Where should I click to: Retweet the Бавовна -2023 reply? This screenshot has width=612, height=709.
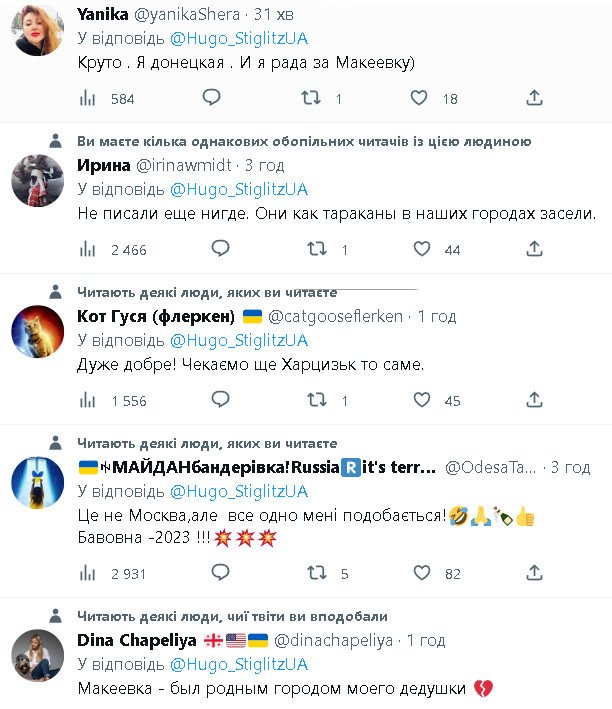(315, 573)
